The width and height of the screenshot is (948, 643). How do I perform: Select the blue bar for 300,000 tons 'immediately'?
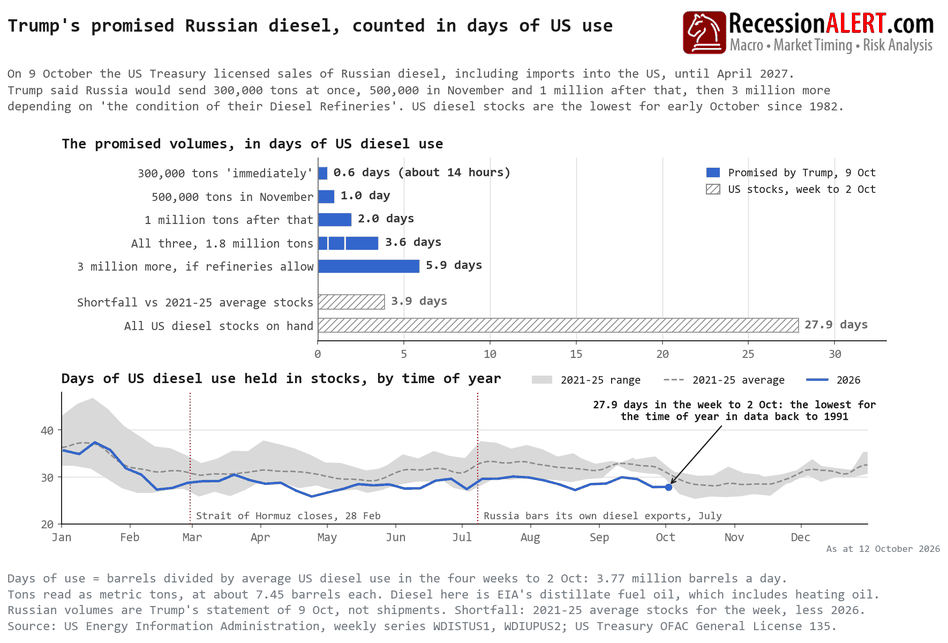click(323, 173)
